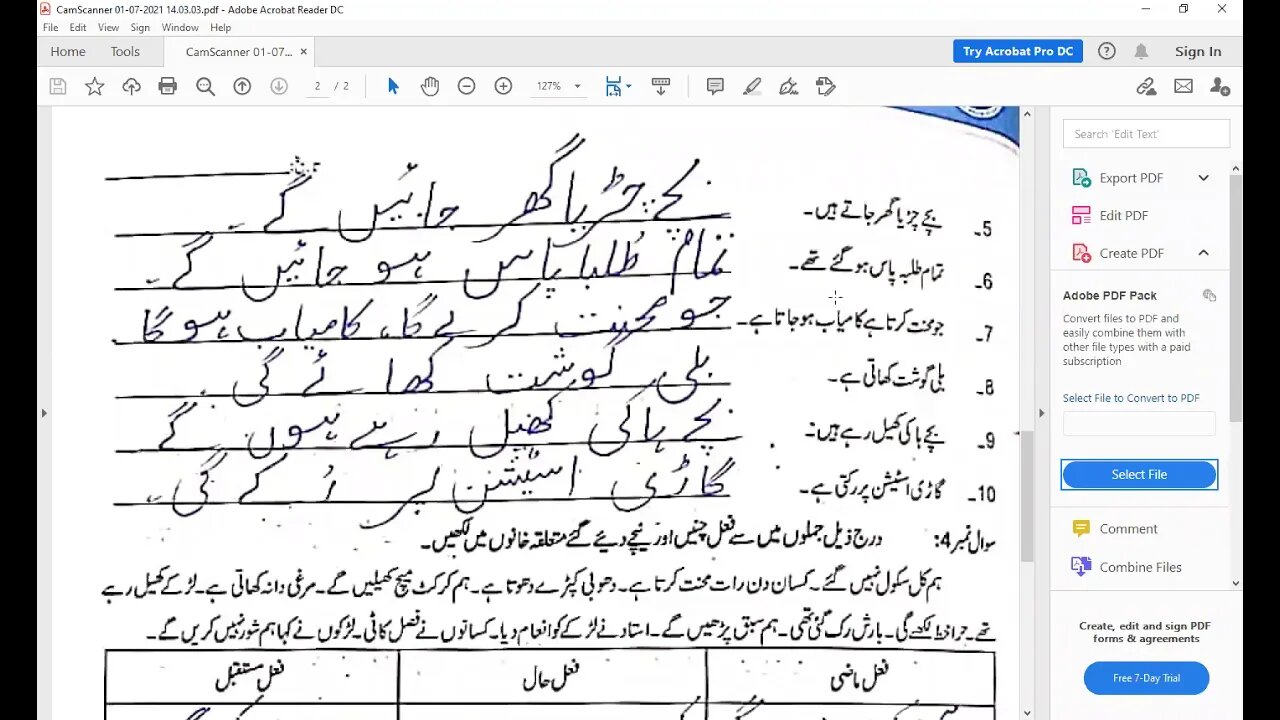Click the Sign In link
The width and height of the screenshot is (1280, 720).
[x=1198, y=51]
